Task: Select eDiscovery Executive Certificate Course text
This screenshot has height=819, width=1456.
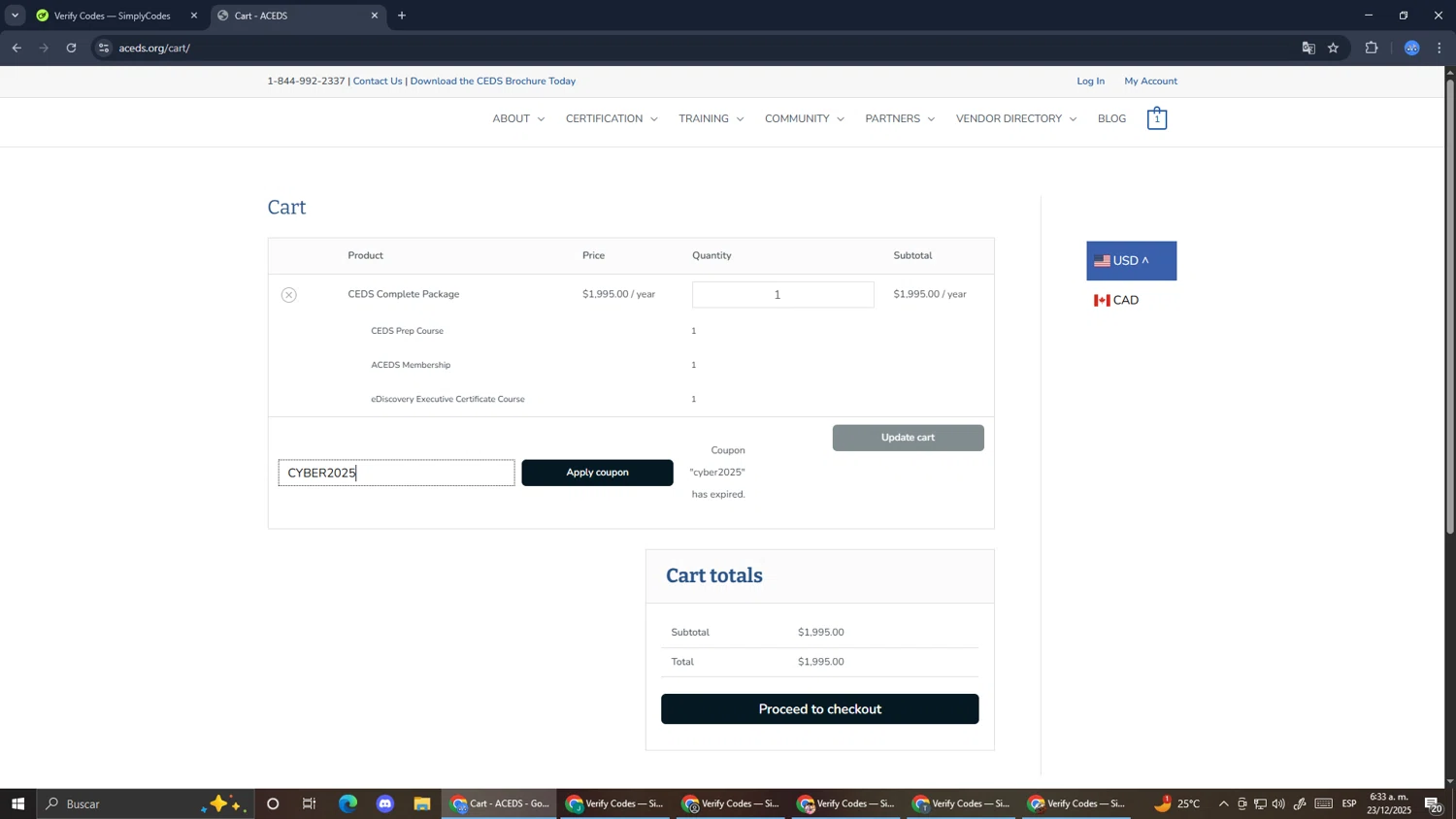Action: click(447, 399)
